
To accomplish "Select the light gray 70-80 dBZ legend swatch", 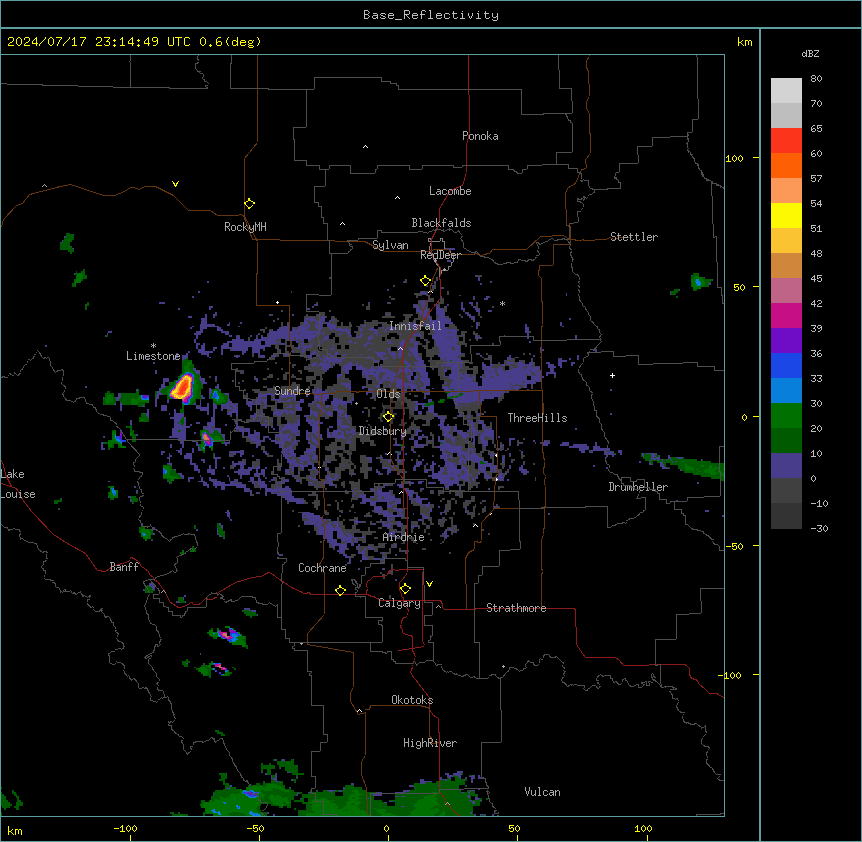I will click(x=786, y=90).
